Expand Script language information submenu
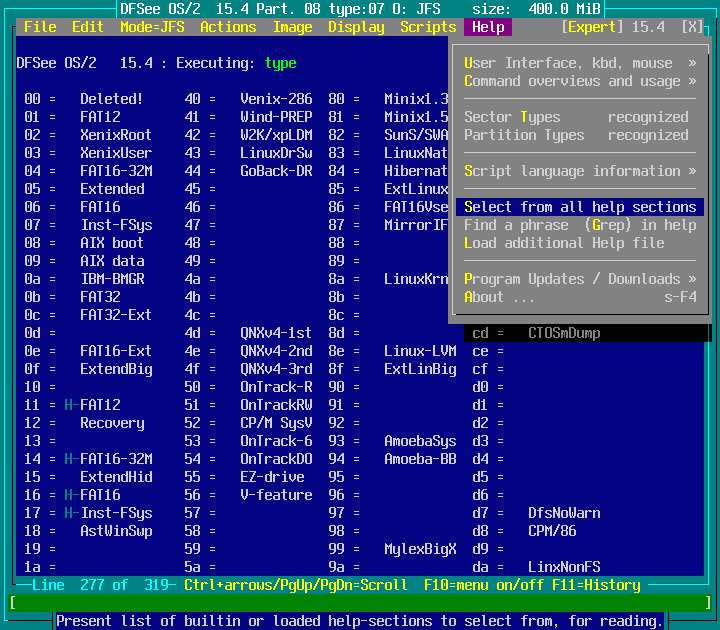This screenshot has height=630, width=720. pos(580,171)
